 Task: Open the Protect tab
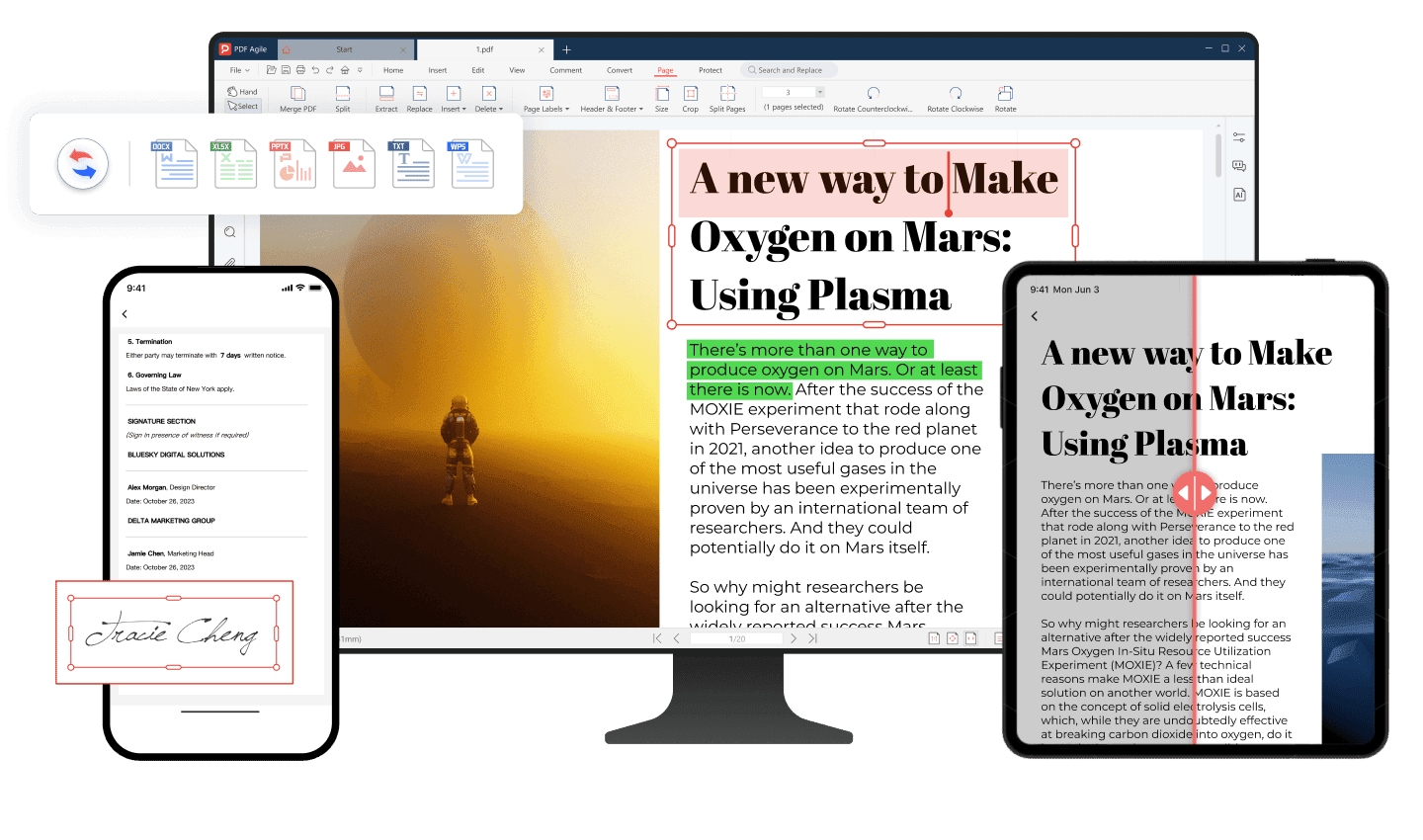coord(710,70)
